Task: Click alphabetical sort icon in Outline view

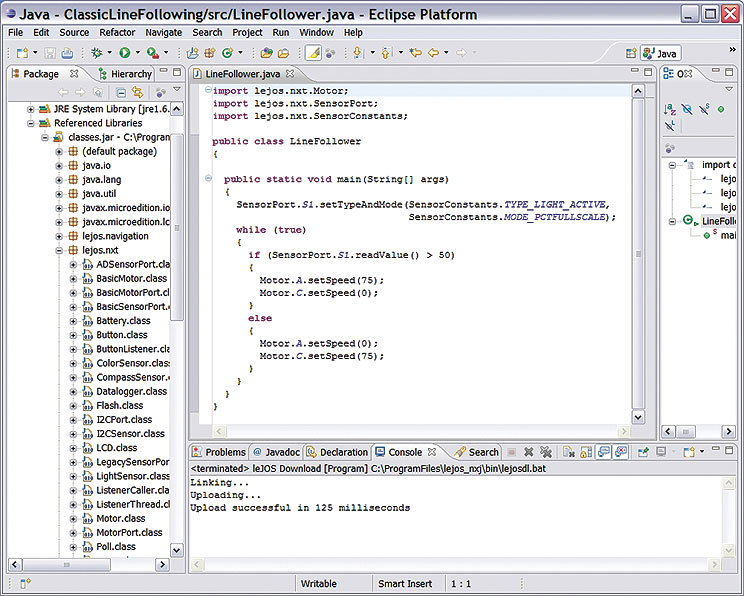Action: [x=670, y=110]
